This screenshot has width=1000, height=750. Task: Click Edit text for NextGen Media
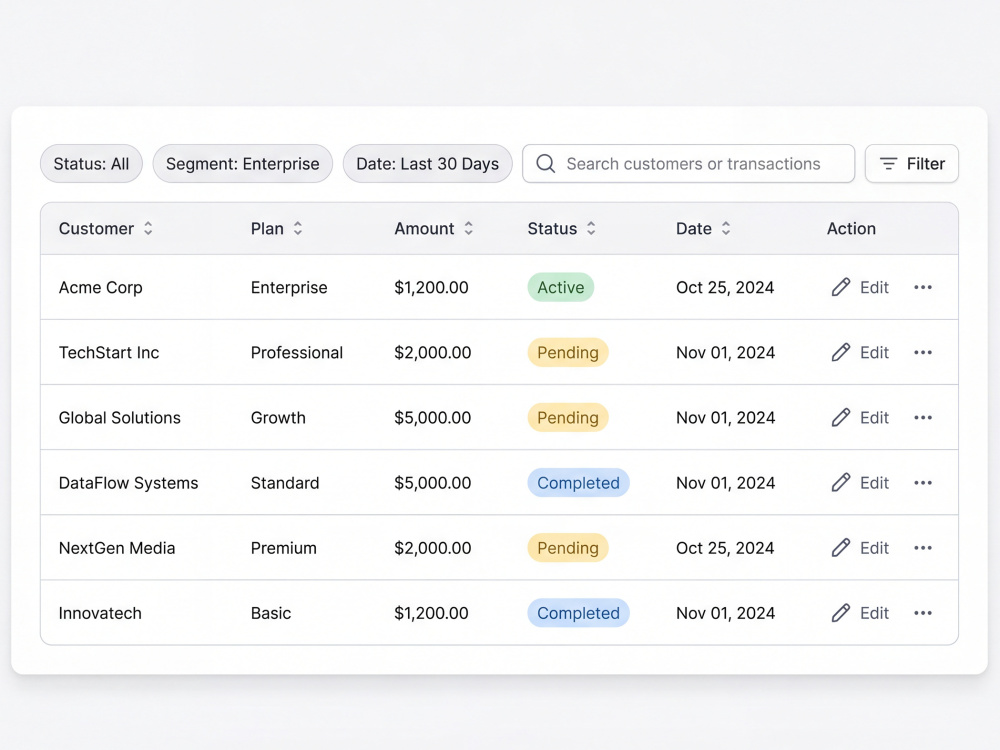874,548
